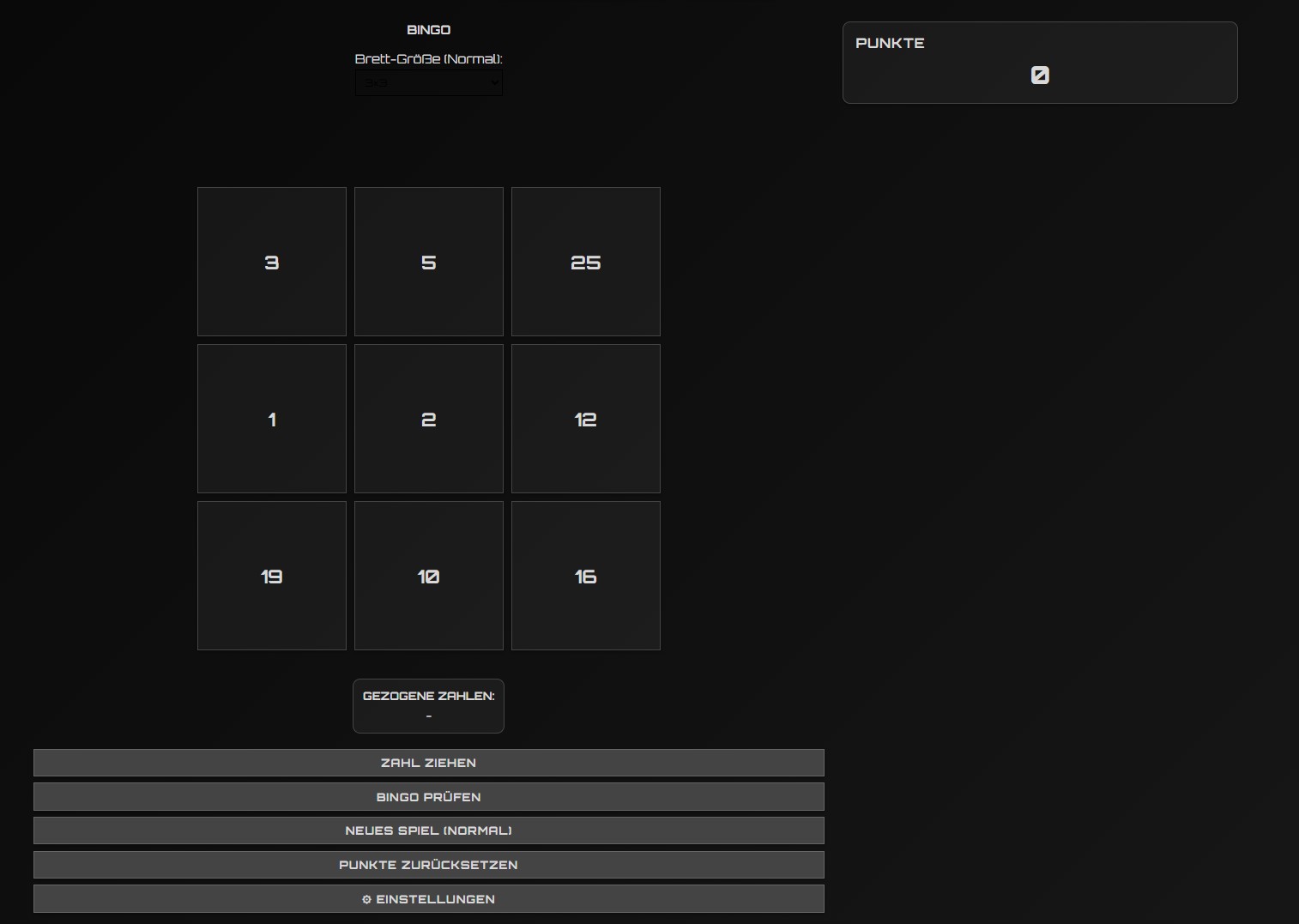The image size is (1299, 924).
Task: Start a new game with Neues Spiel (Normal)
Action: (428, 830)
